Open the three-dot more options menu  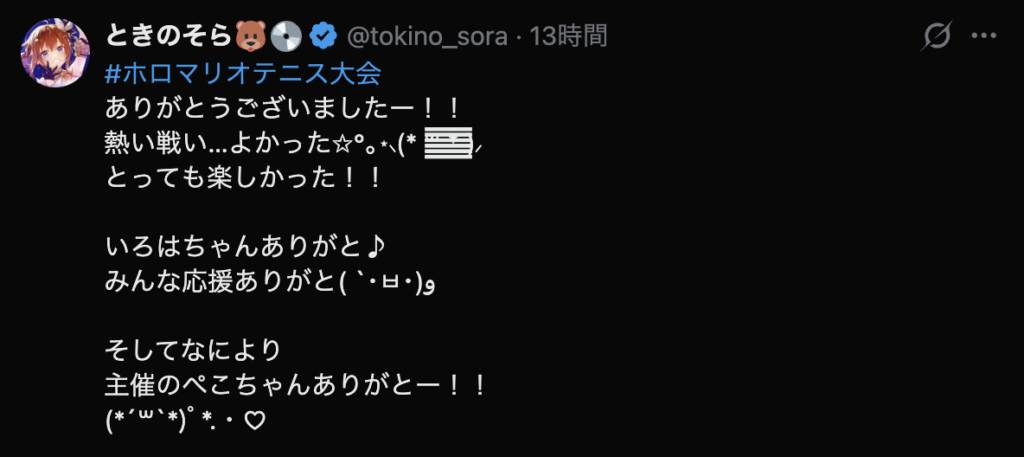984,38
